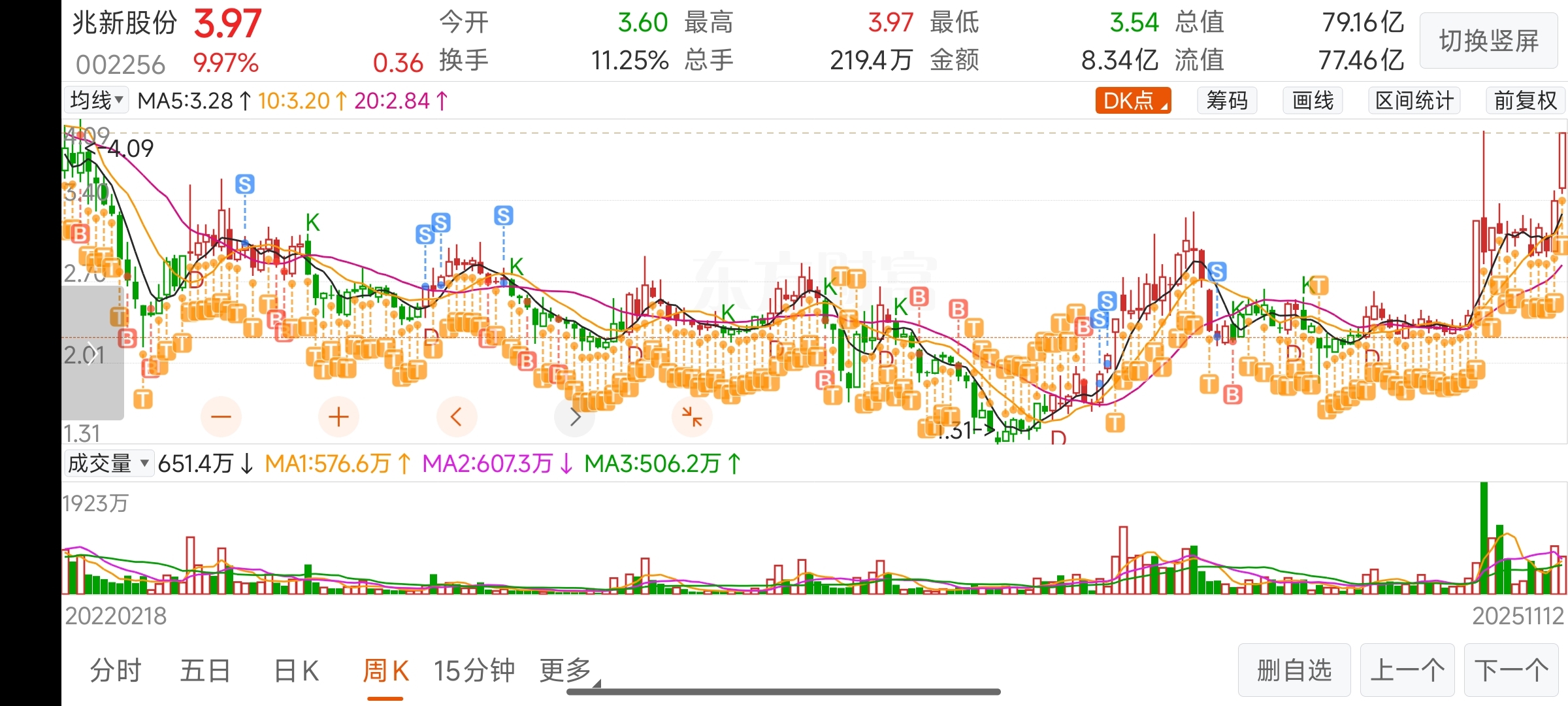Click the rightmost B buy marker
This screenshot has height=706, width=1568.
1232,394
